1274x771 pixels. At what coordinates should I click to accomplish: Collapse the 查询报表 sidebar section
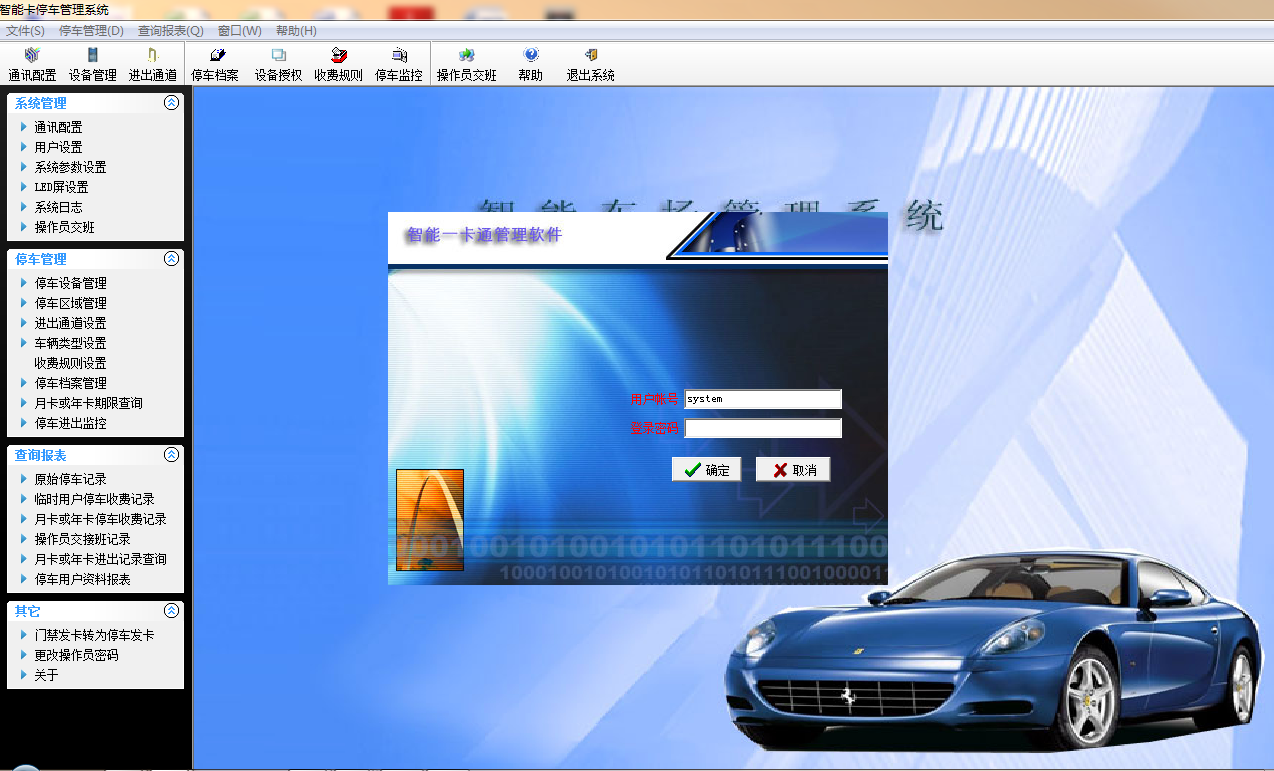tap(171, 455)
